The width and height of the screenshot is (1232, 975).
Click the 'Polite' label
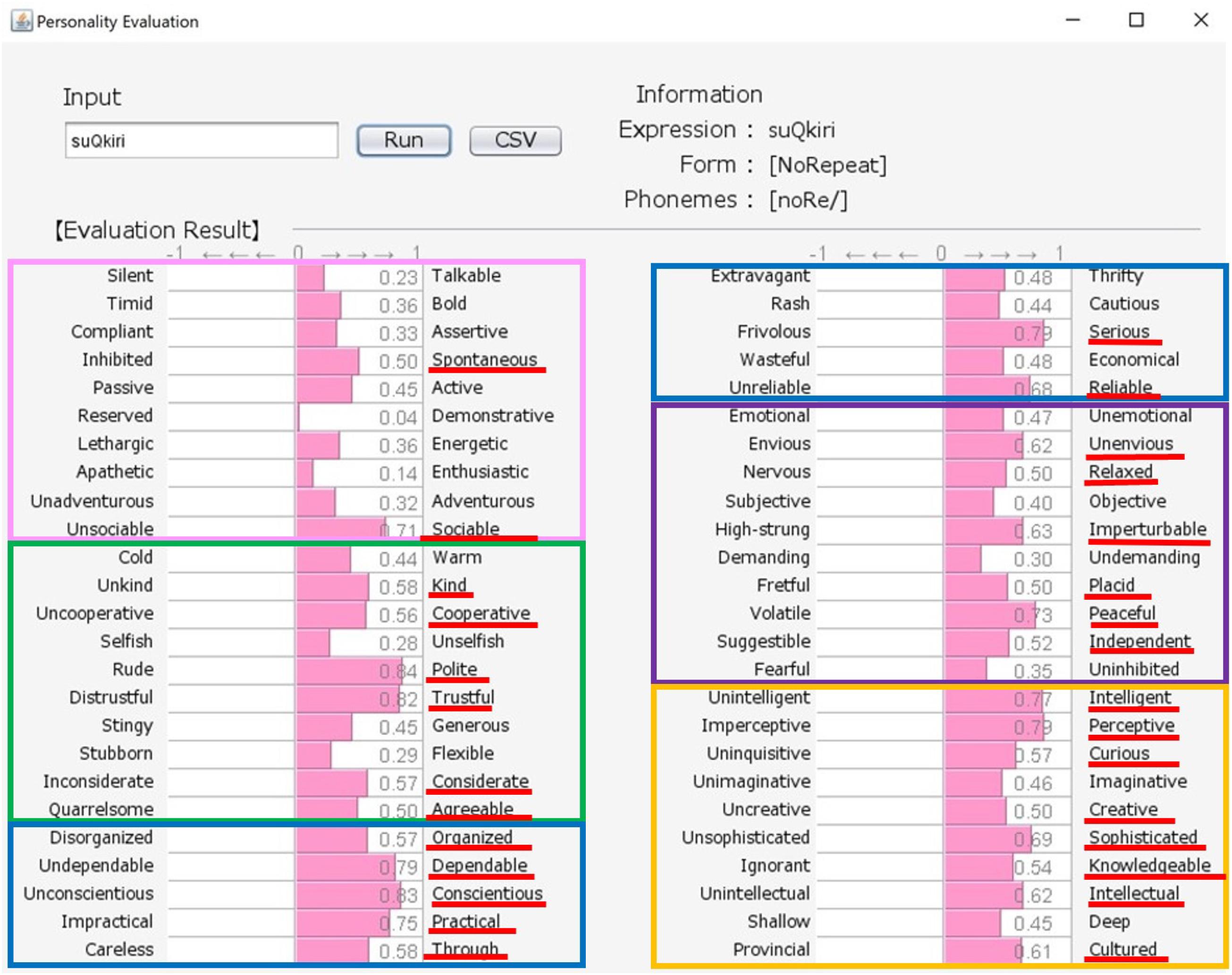tap(454, 669)
